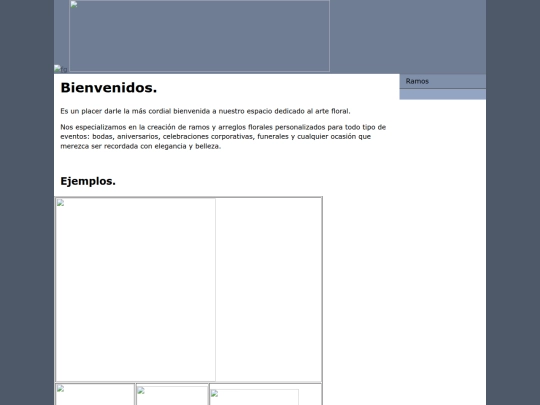
Task: Click the paragraph starting 'Nos especializamos'
Action: point(223,137)
